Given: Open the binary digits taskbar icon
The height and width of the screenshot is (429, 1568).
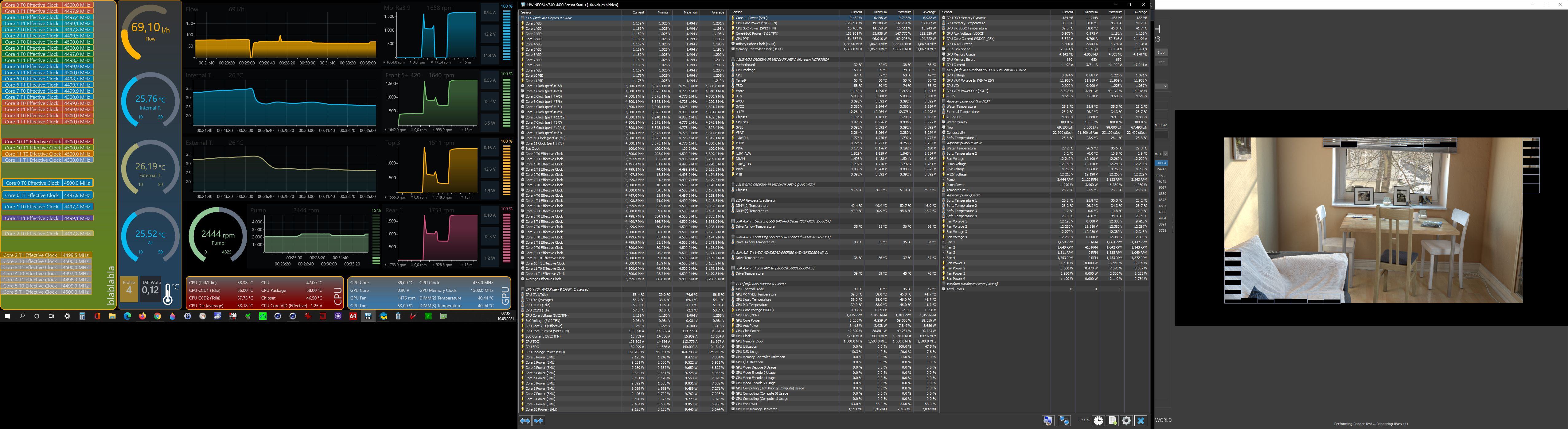Looking at the screenshot, I should click(232, 316).
